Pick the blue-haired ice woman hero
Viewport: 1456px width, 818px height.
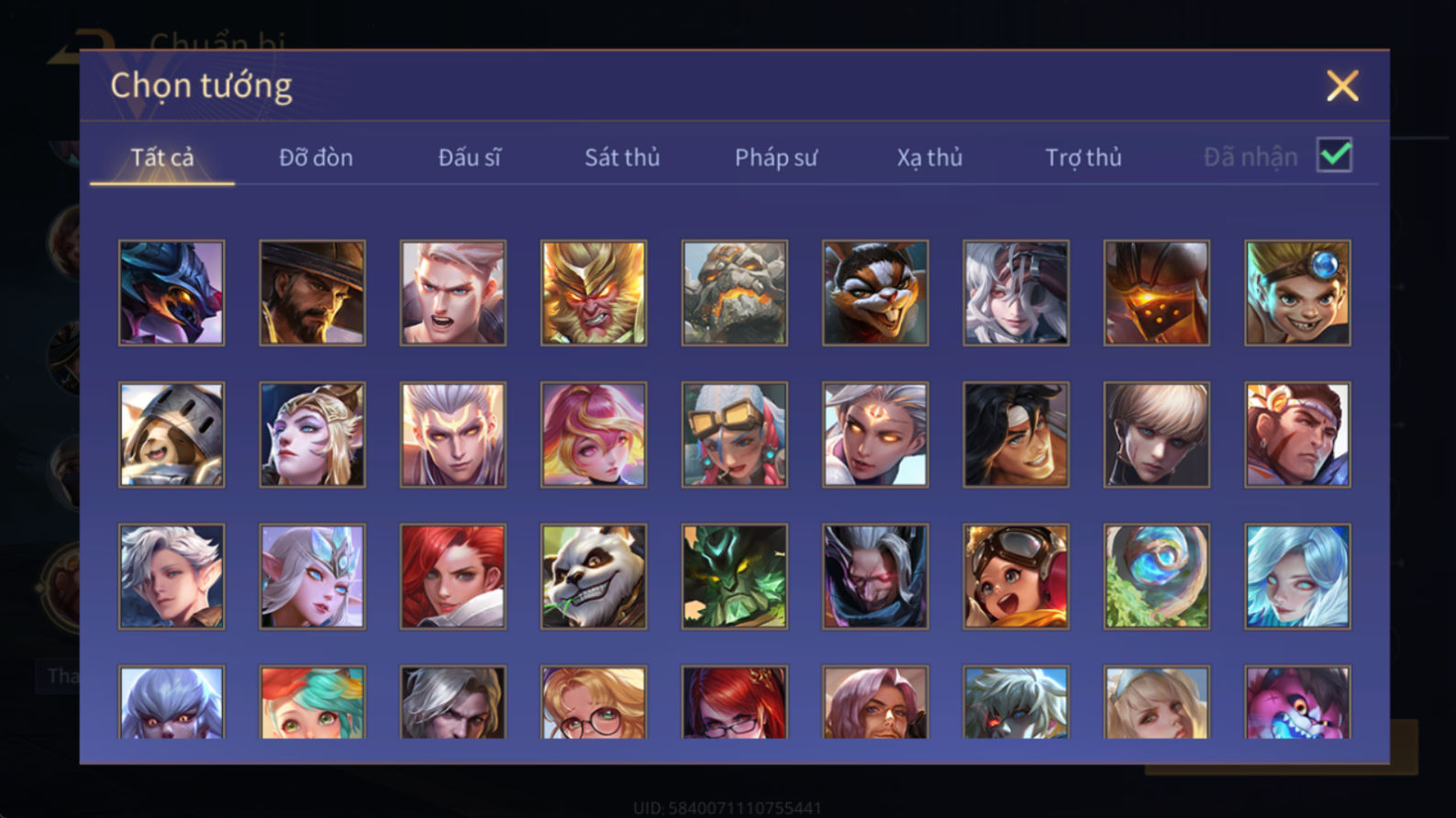click(x=1297, y=576)
